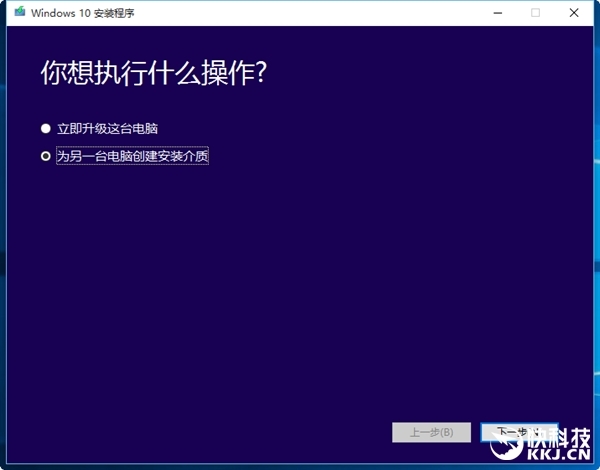Click the Windows 10 setup title bar icon
This screenshot has height=470, width=600.
19,13
